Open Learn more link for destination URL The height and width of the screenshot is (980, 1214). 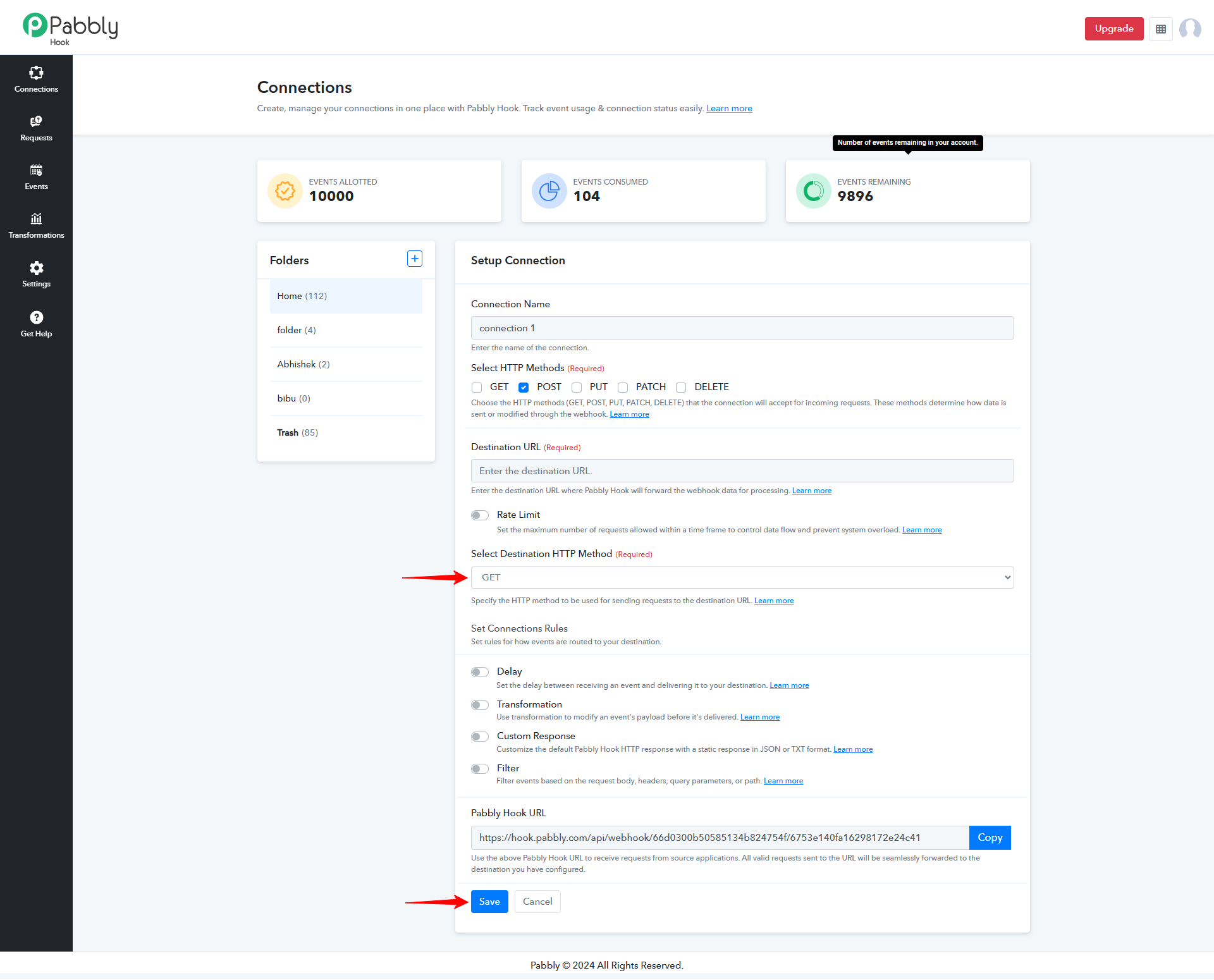(812, 491)
